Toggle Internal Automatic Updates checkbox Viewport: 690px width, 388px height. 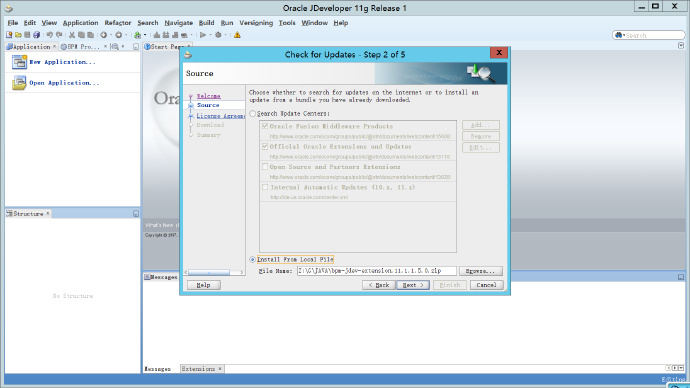(x=265, y=187)
